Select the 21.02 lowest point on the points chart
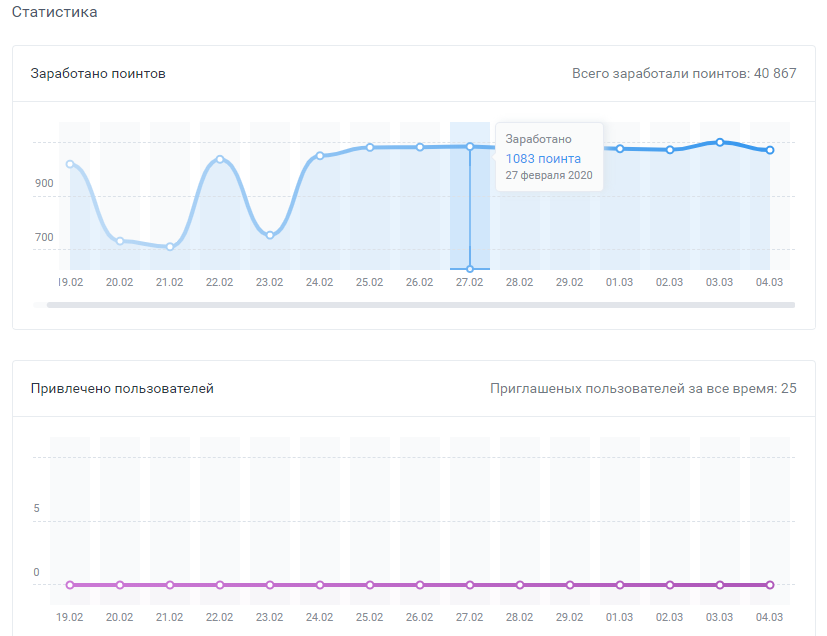This screenshot has height=636, width=827. point(170,247)
